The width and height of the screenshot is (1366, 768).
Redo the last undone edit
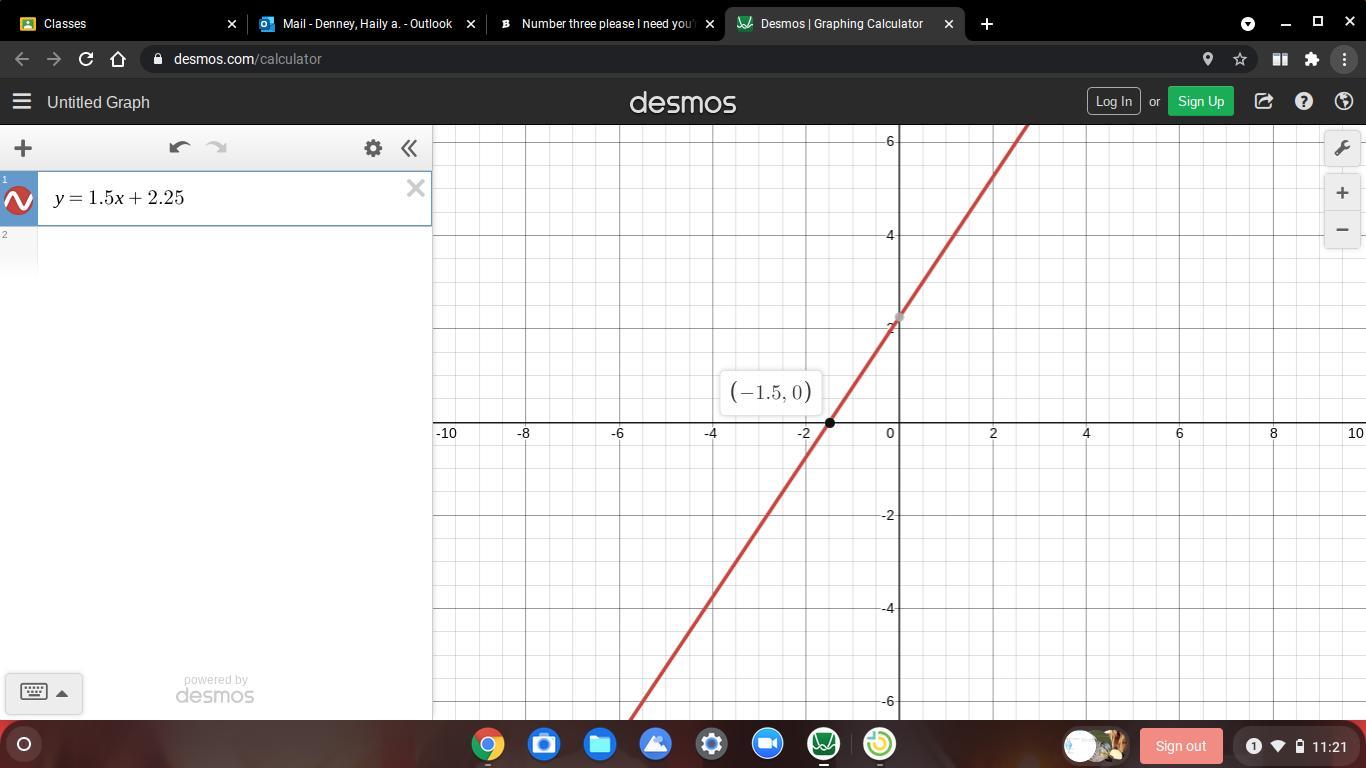(x=216, y=148)
